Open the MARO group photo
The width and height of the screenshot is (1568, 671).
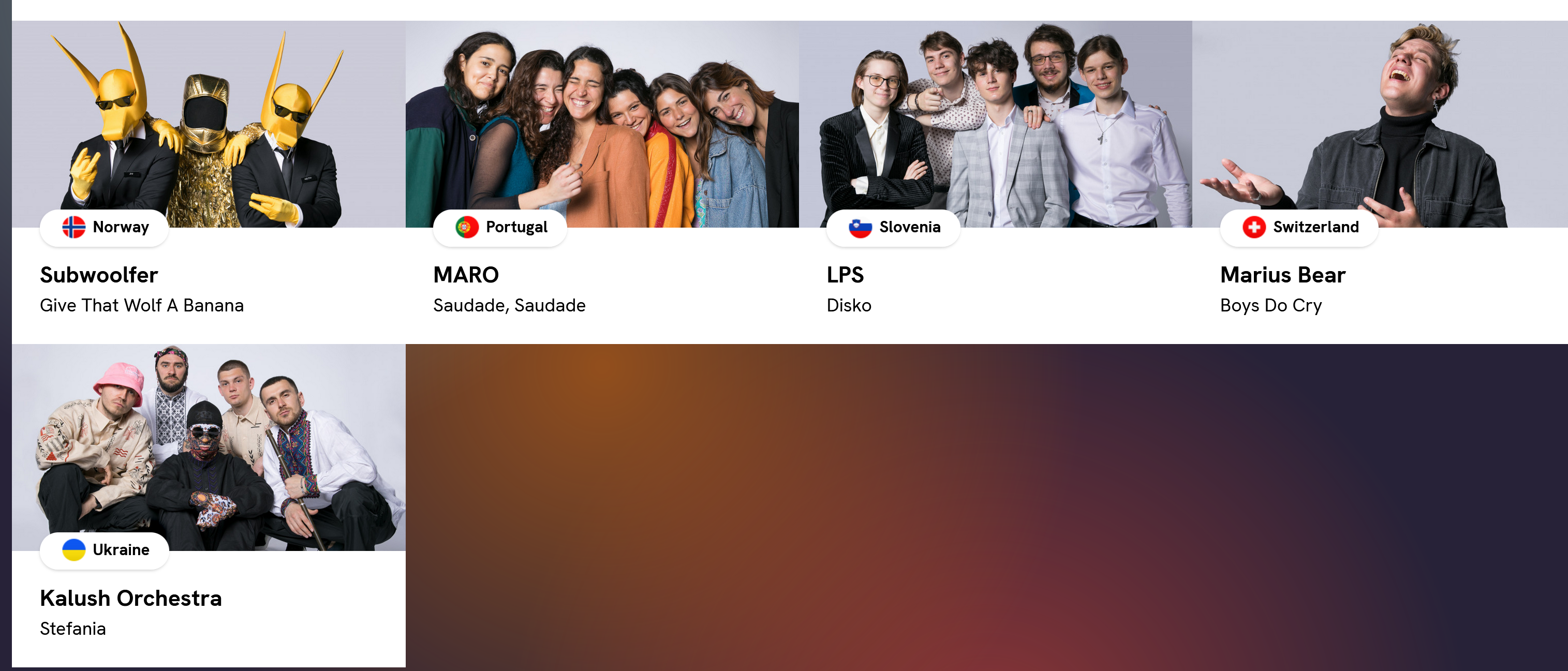point(602,124)
